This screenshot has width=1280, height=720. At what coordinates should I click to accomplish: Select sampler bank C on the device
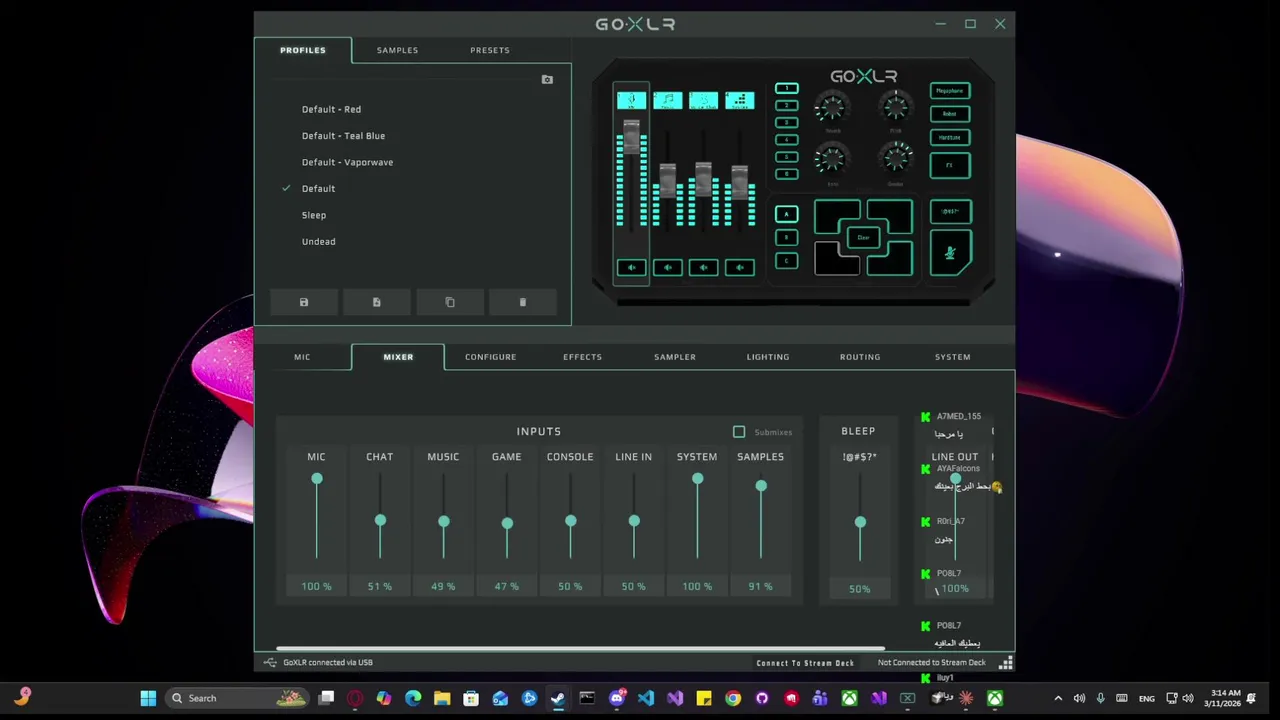[x=787, y=261]
